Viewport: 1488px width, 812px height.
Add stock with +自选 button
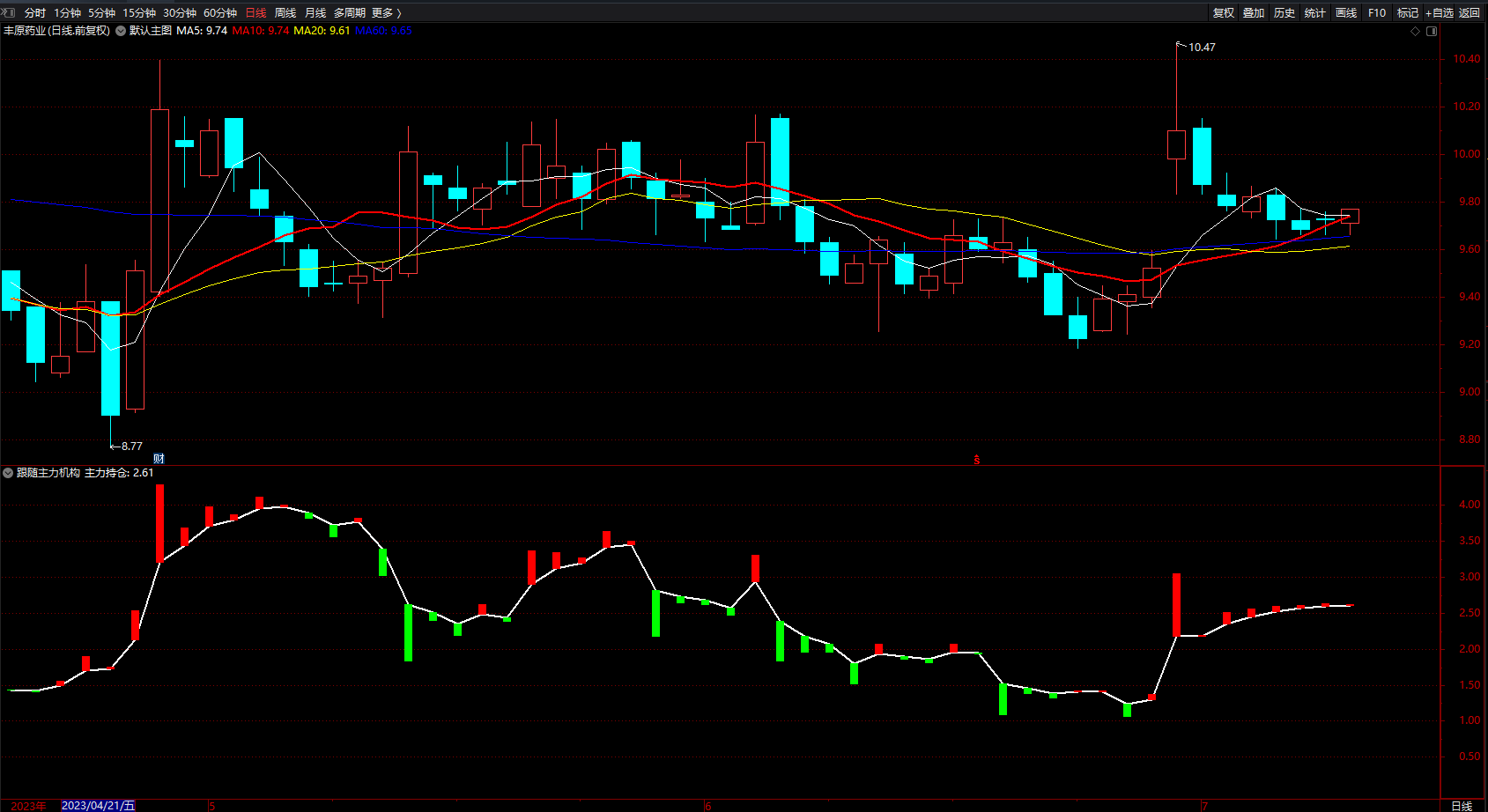tap(1439, 12)
